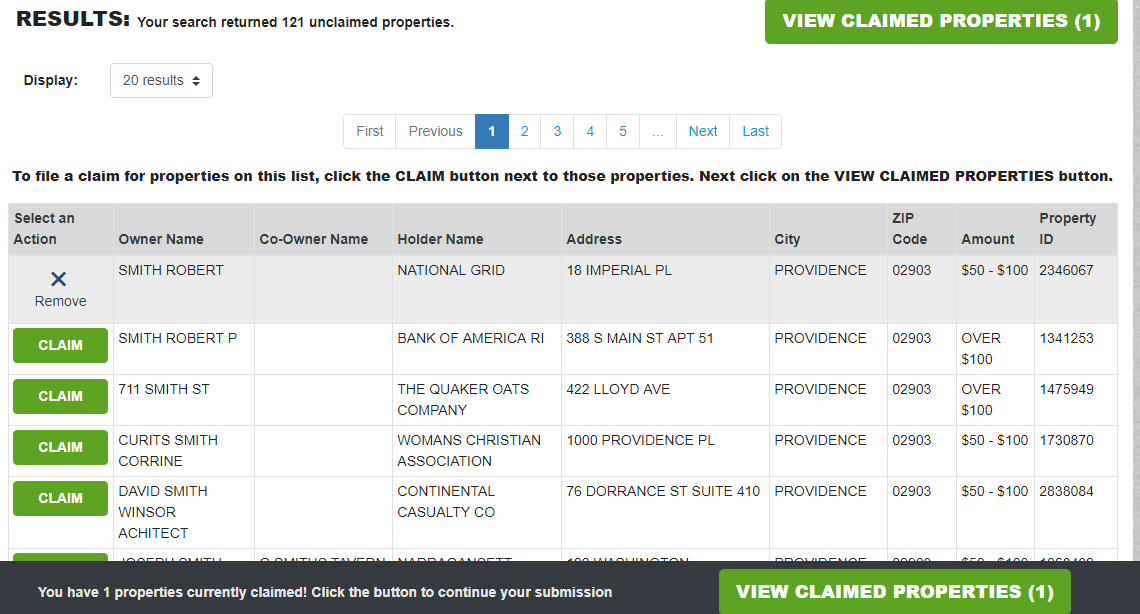Click the Owner Name column header
The image size is (1140, 614).
[161, 239]
